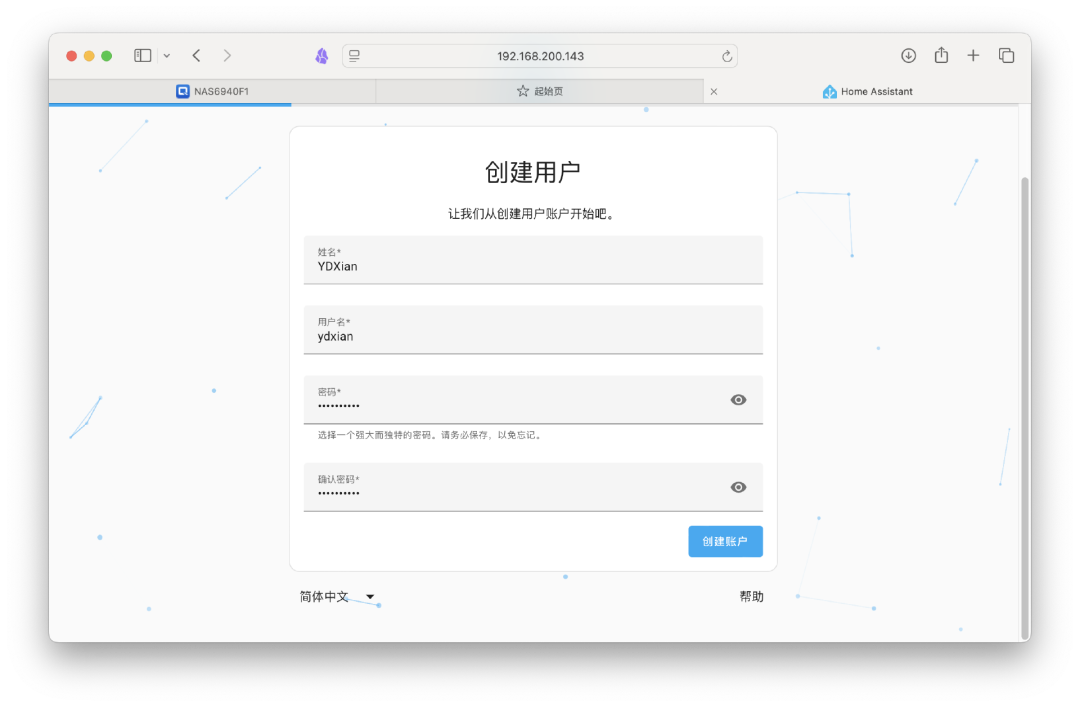Image resolution: width=1080 pixels, height=707 pixels.
Task: Open the 帮助 link
Action: click(x=751, y=597)
